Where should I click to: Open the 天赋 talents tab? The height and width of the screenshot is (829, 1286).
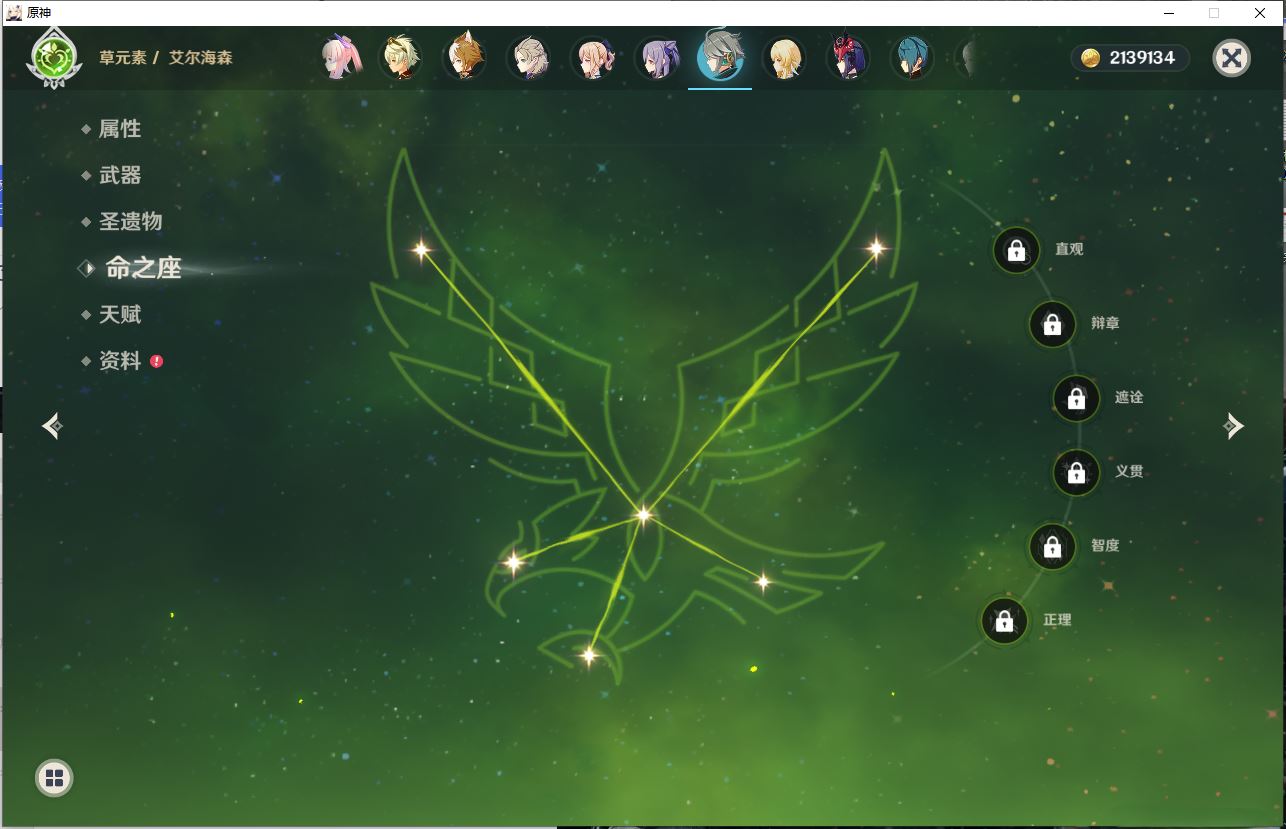[119, 314]
